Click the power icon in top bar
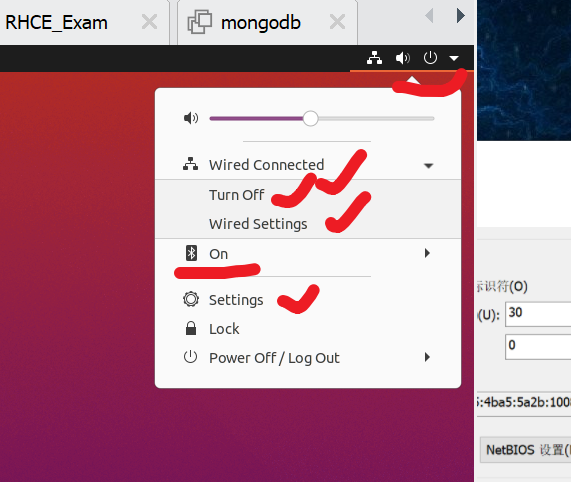Viewport: 571px width, 482px height. coord(430,58)
